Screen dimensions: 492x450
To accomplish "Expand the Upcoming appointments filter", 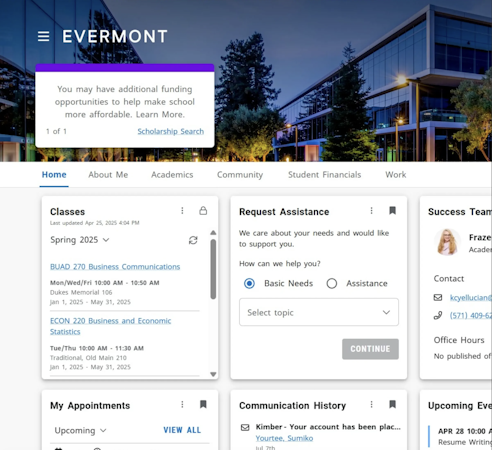I will [80, 430].
